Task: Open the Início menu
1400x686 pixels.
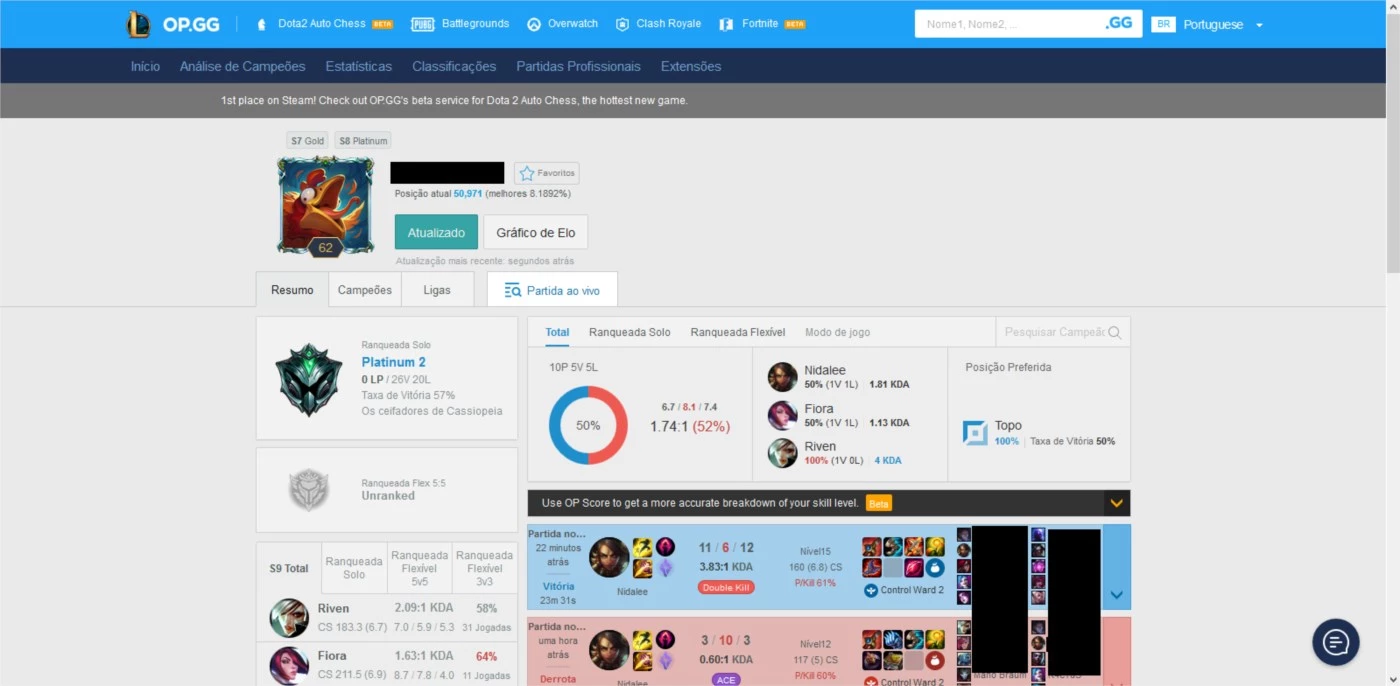Action: 145,66
